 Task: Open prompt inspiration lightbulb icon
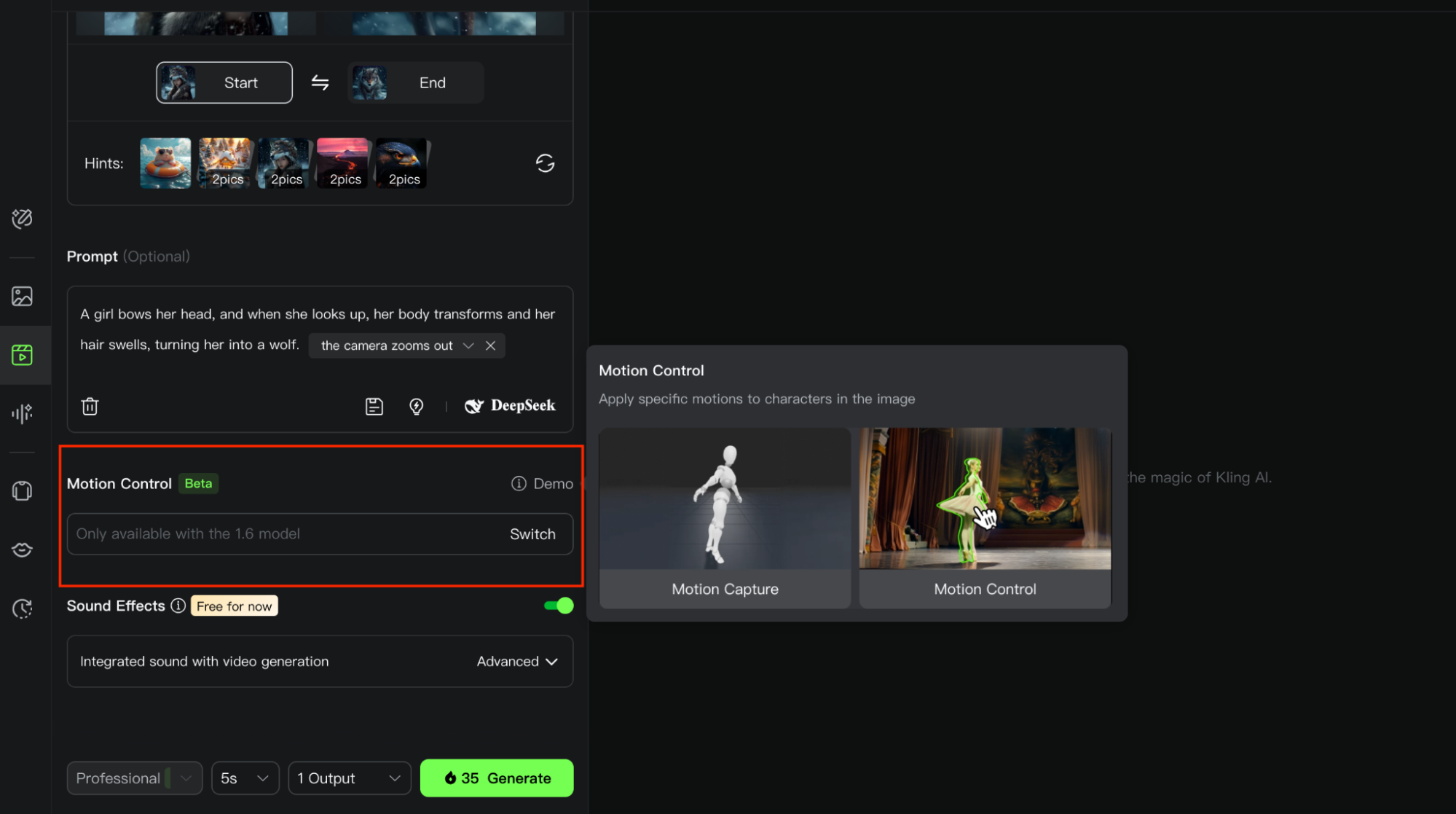pyautogui.click(x=416, y=406)
